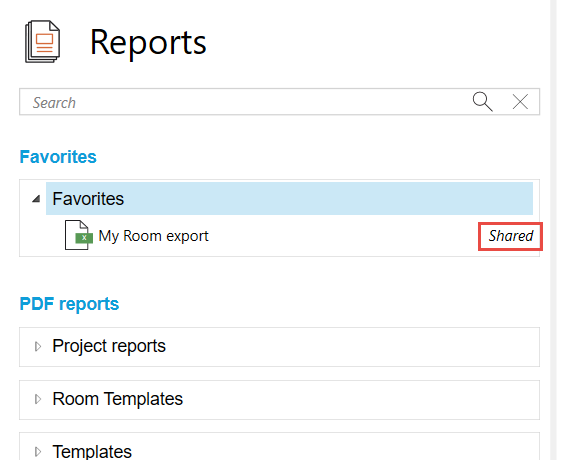Clear search with the X icon
The image size is (562, 460).
click(520, 102)
